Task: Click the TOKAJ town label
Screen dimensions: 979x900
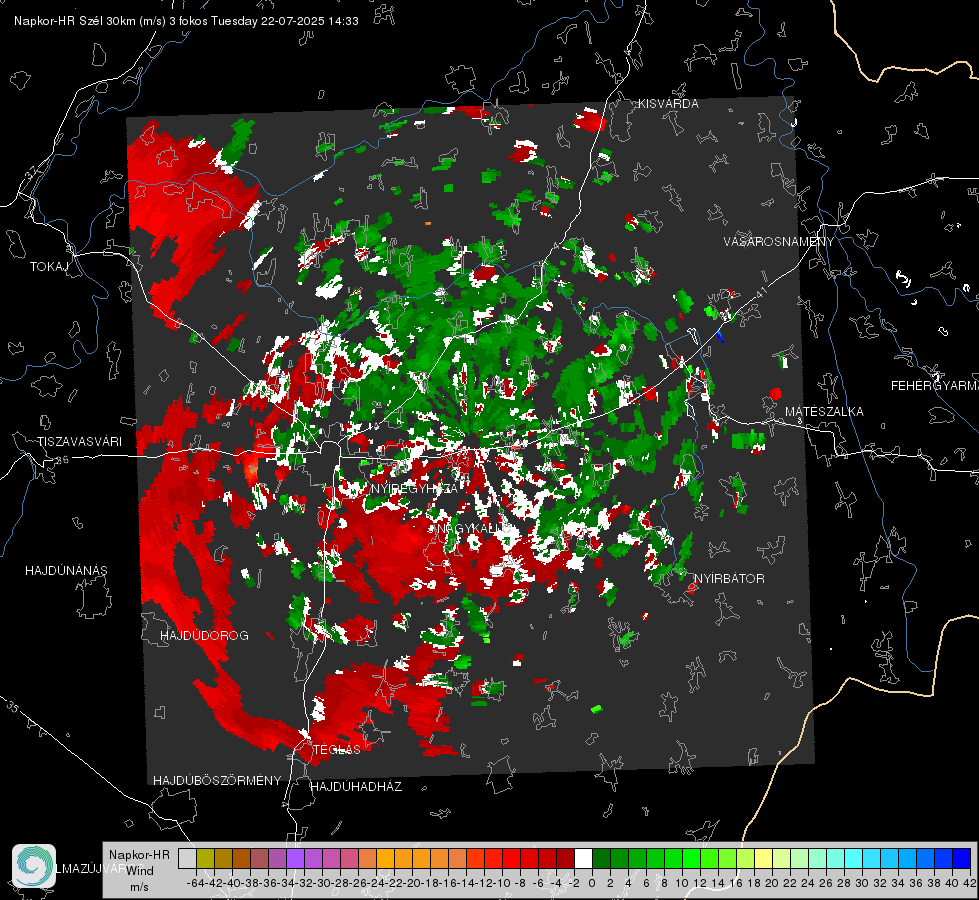Action: click(x=49, y=267)
